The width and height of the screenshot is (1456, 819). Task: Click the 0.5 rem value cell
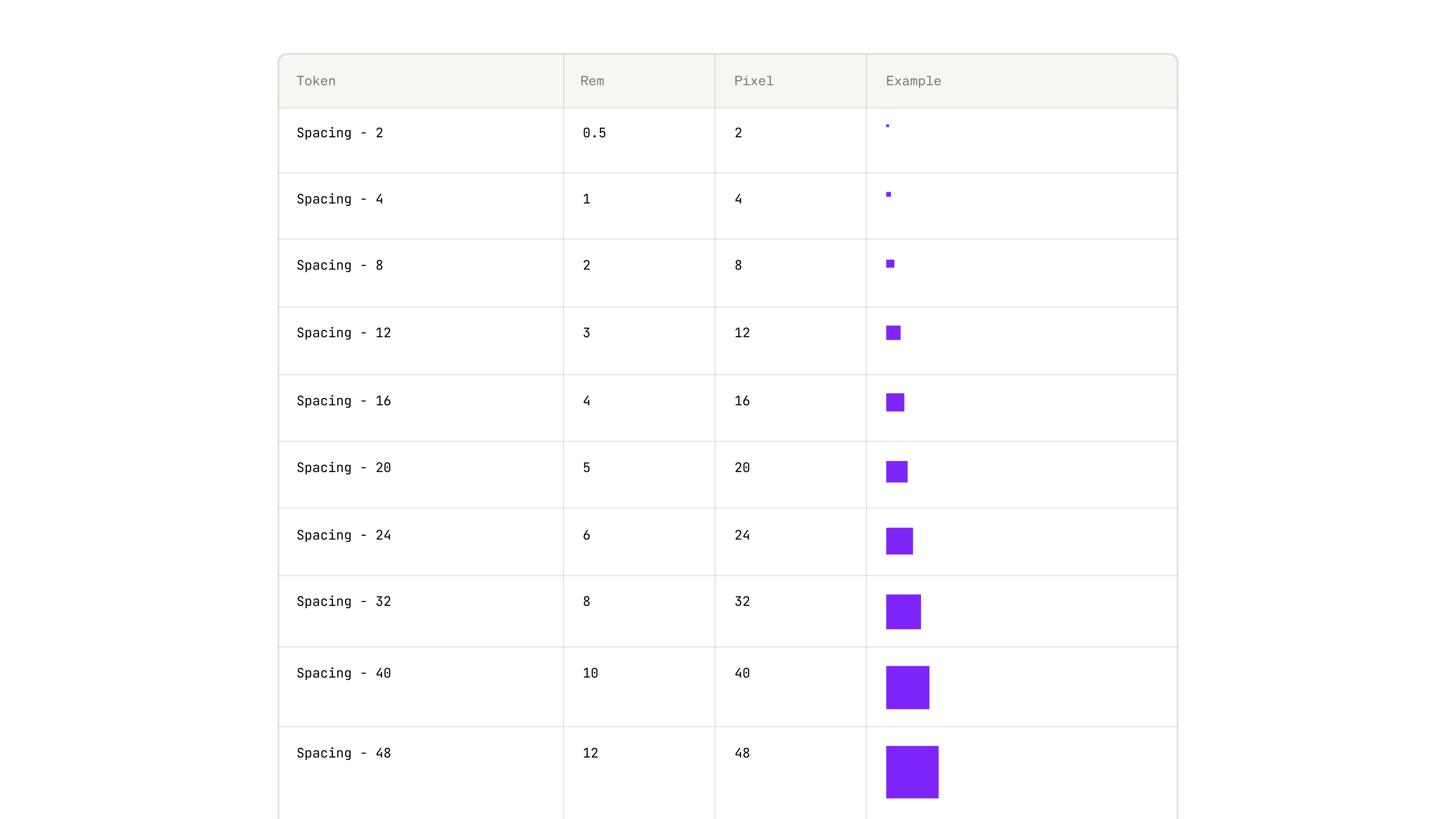point(594,133)
